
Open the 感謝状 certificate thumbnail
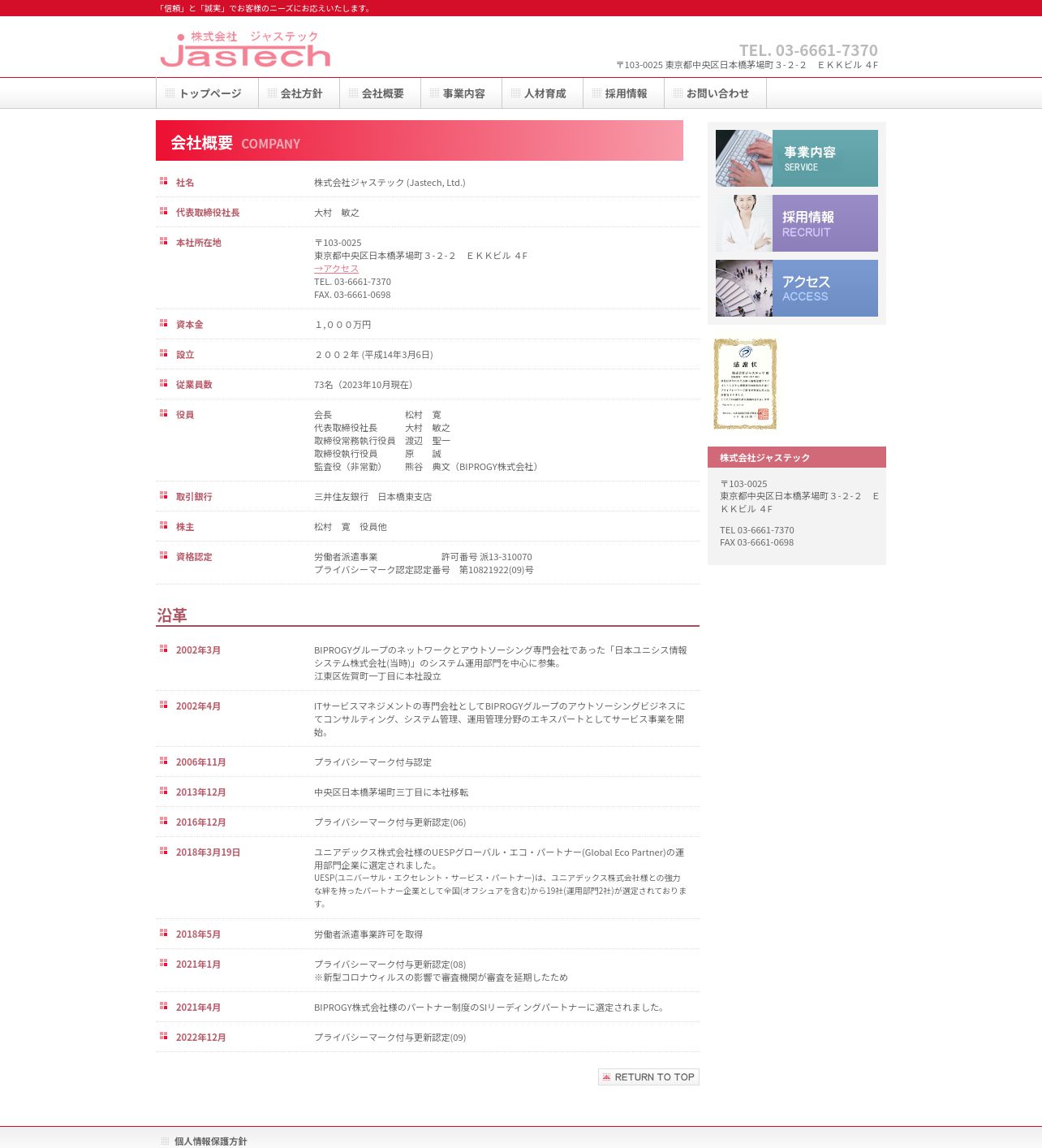pos(745,383)
